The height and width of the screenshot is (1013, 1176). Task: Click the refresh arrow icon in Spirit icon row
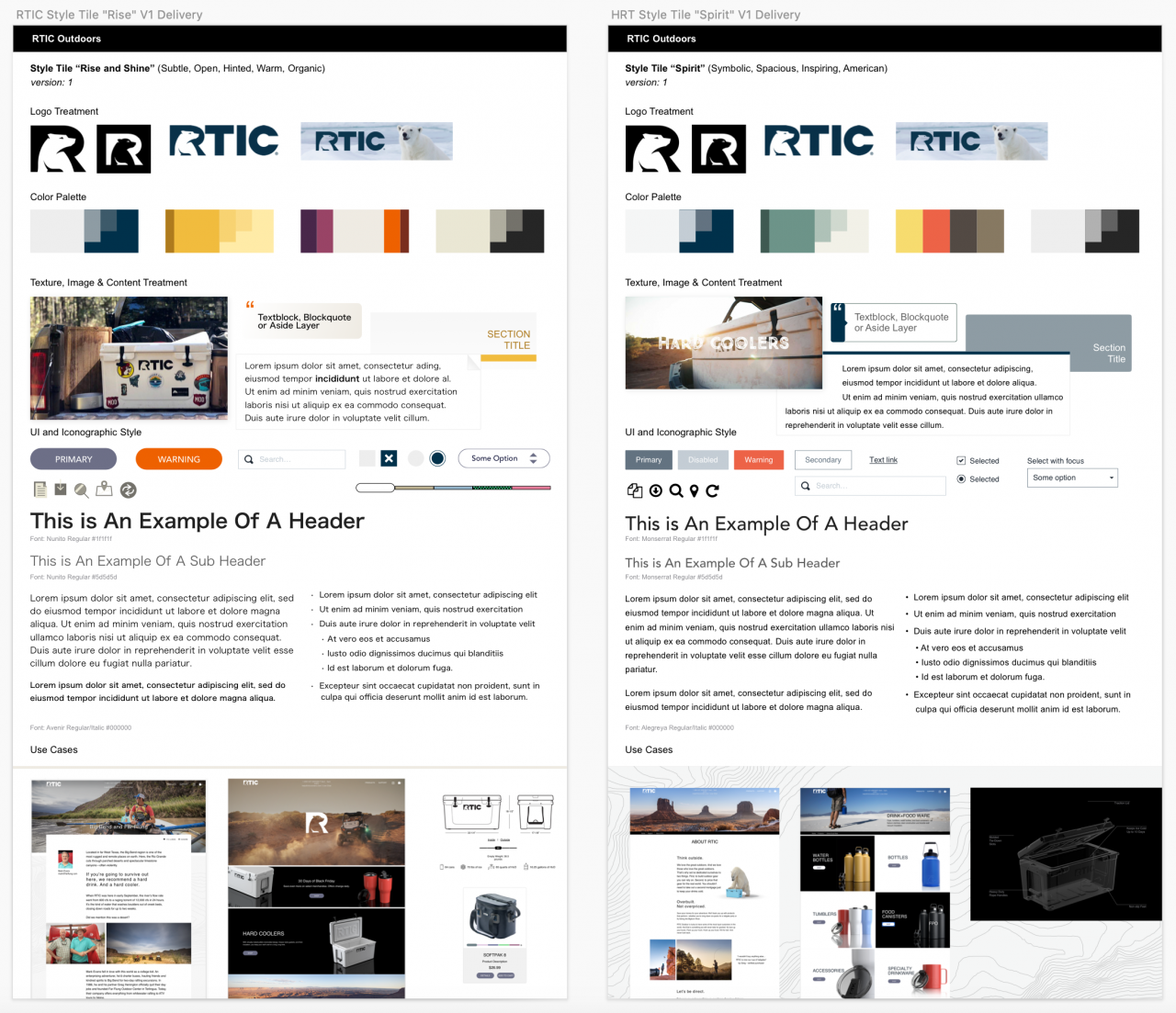(x=712, y=490)
